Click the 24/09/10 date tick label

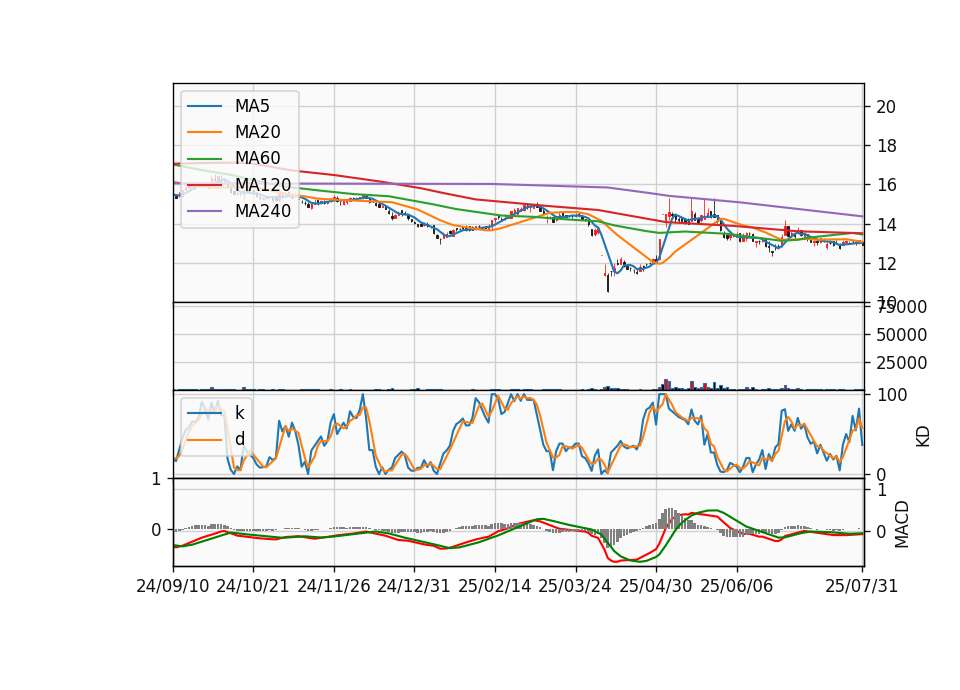[173, 586]
